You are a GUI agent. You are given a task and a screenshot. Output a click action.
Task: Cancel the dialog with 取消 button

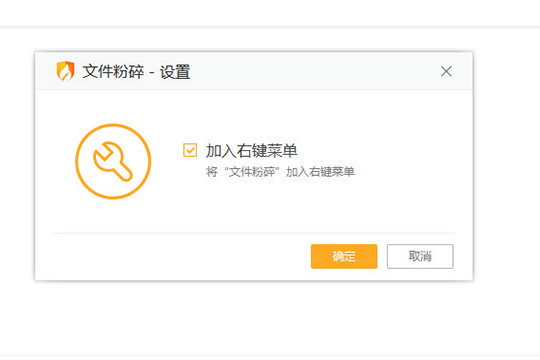[x=420, y=256]
